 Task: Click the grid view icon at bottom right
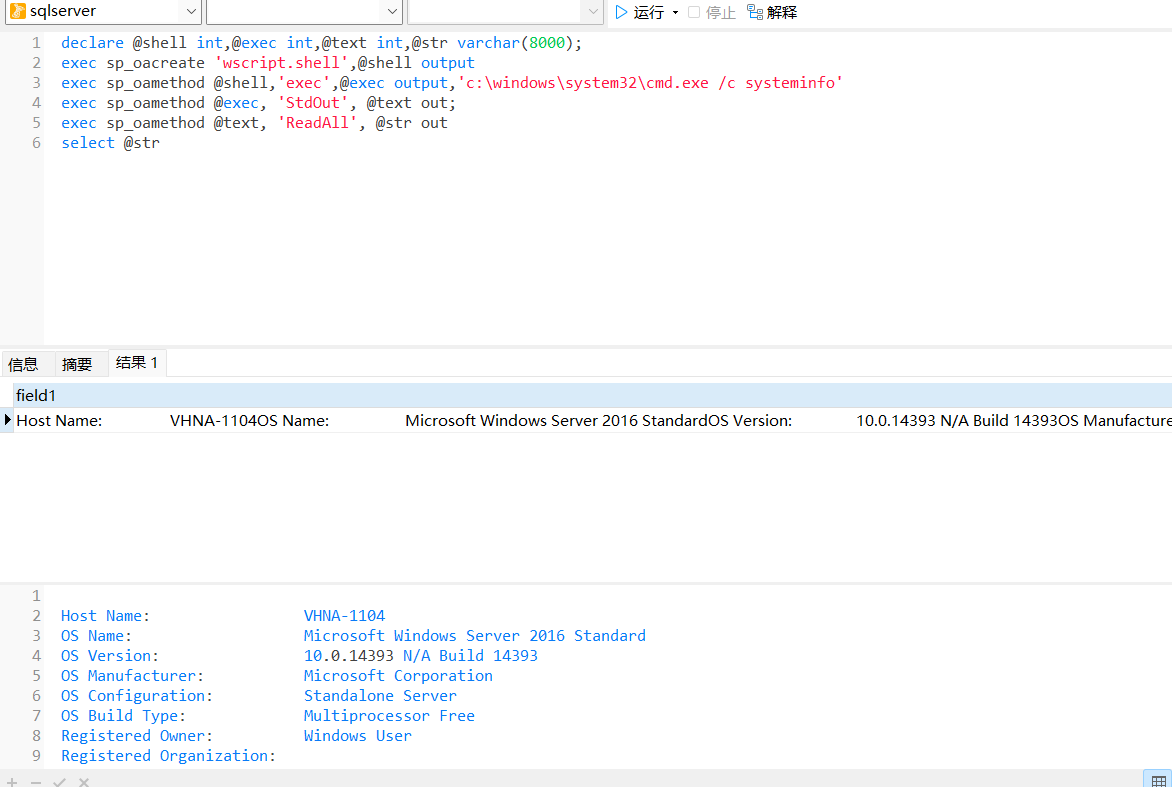pyautogui.click(x=1158, y=780)
